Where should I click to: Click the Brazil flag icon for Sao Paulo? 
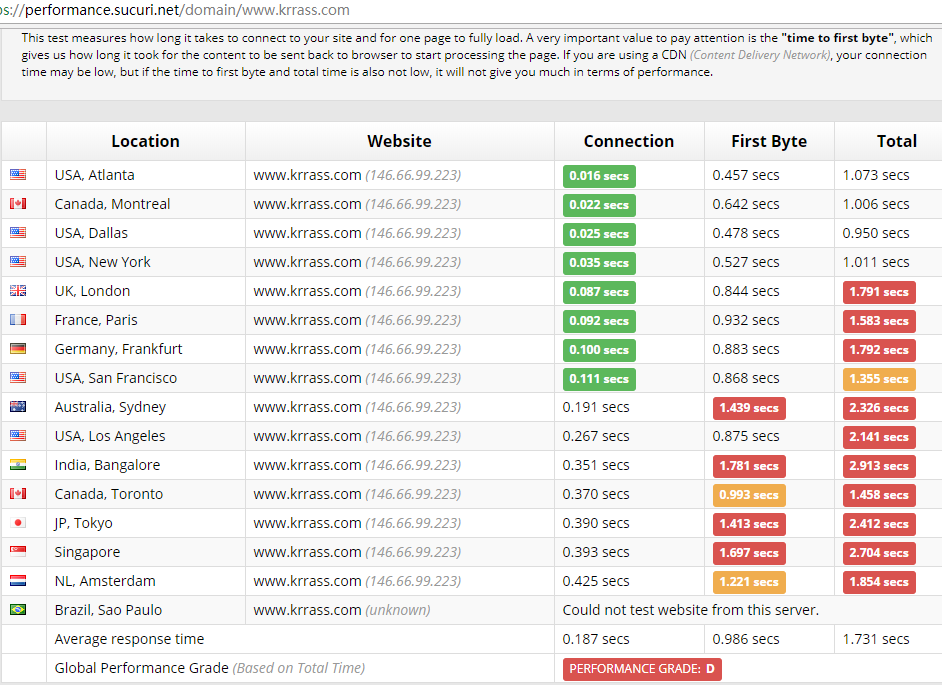[18, 610]
